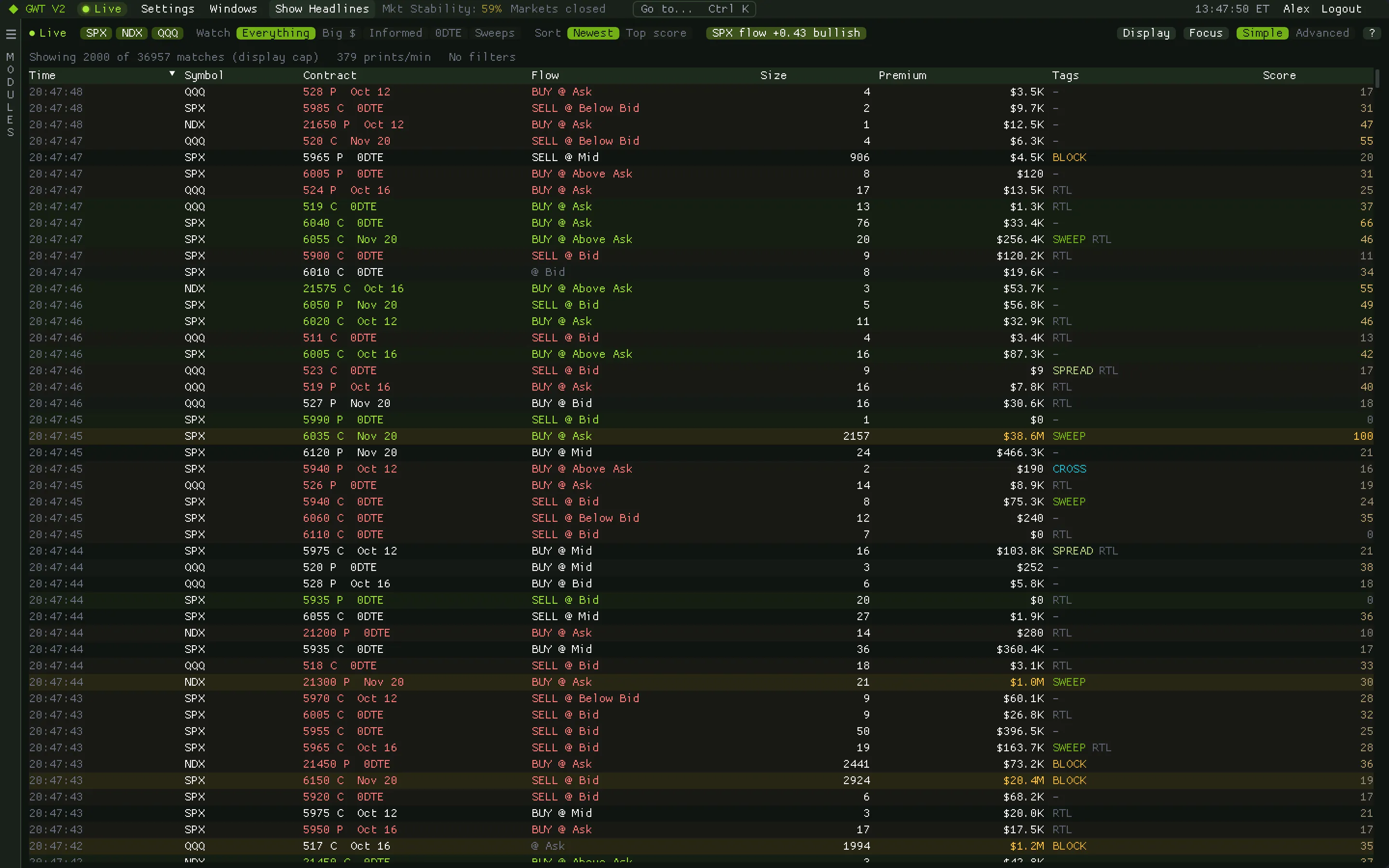
Task: Open the Windows menu
Action: (x=233, y=9)
